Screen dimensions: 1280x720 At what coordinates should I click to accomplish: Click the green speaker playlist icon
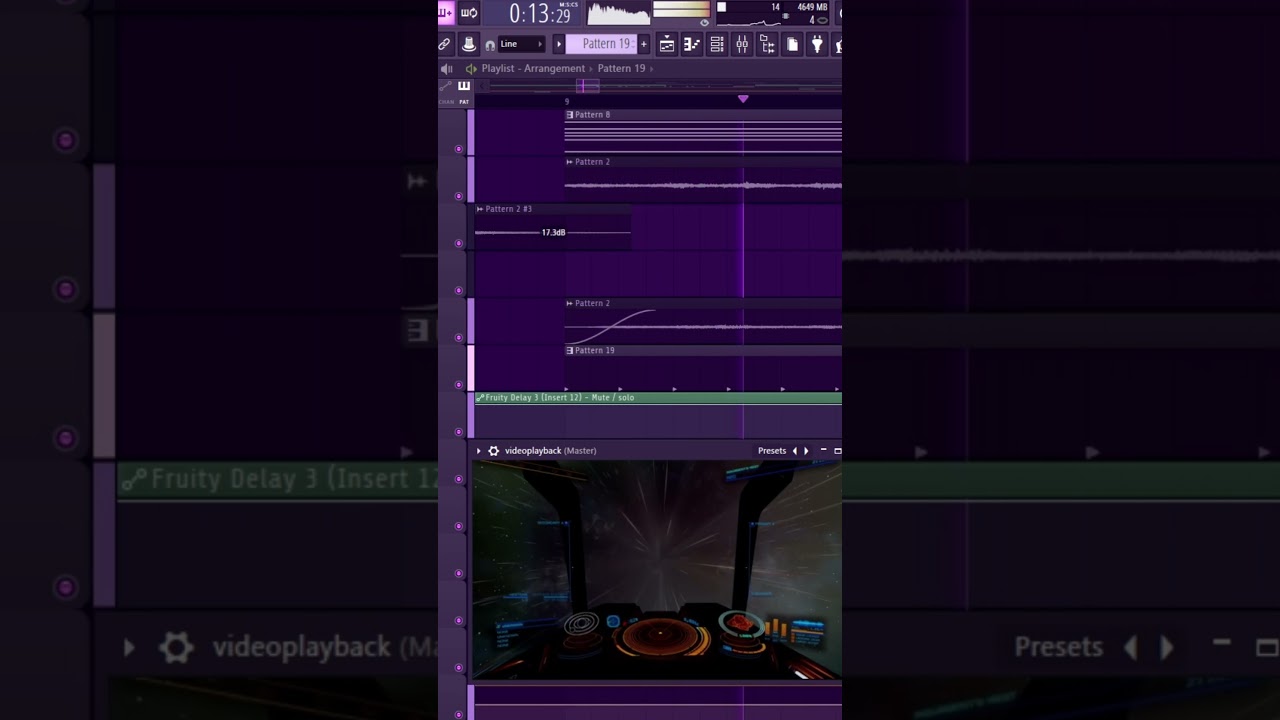[x=471, y=69]
